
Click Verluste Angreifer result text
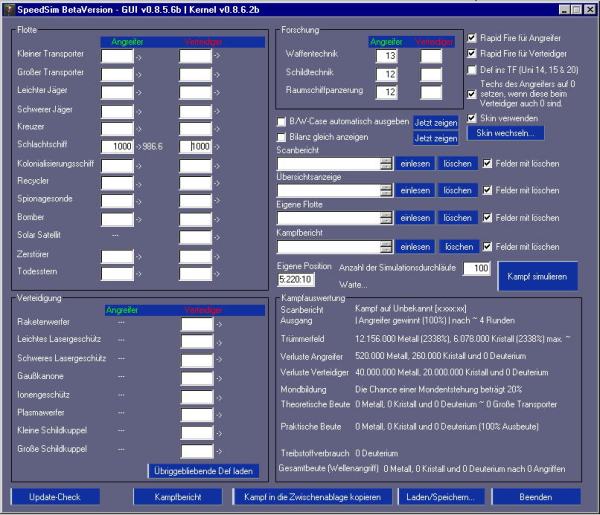point(440,356)
